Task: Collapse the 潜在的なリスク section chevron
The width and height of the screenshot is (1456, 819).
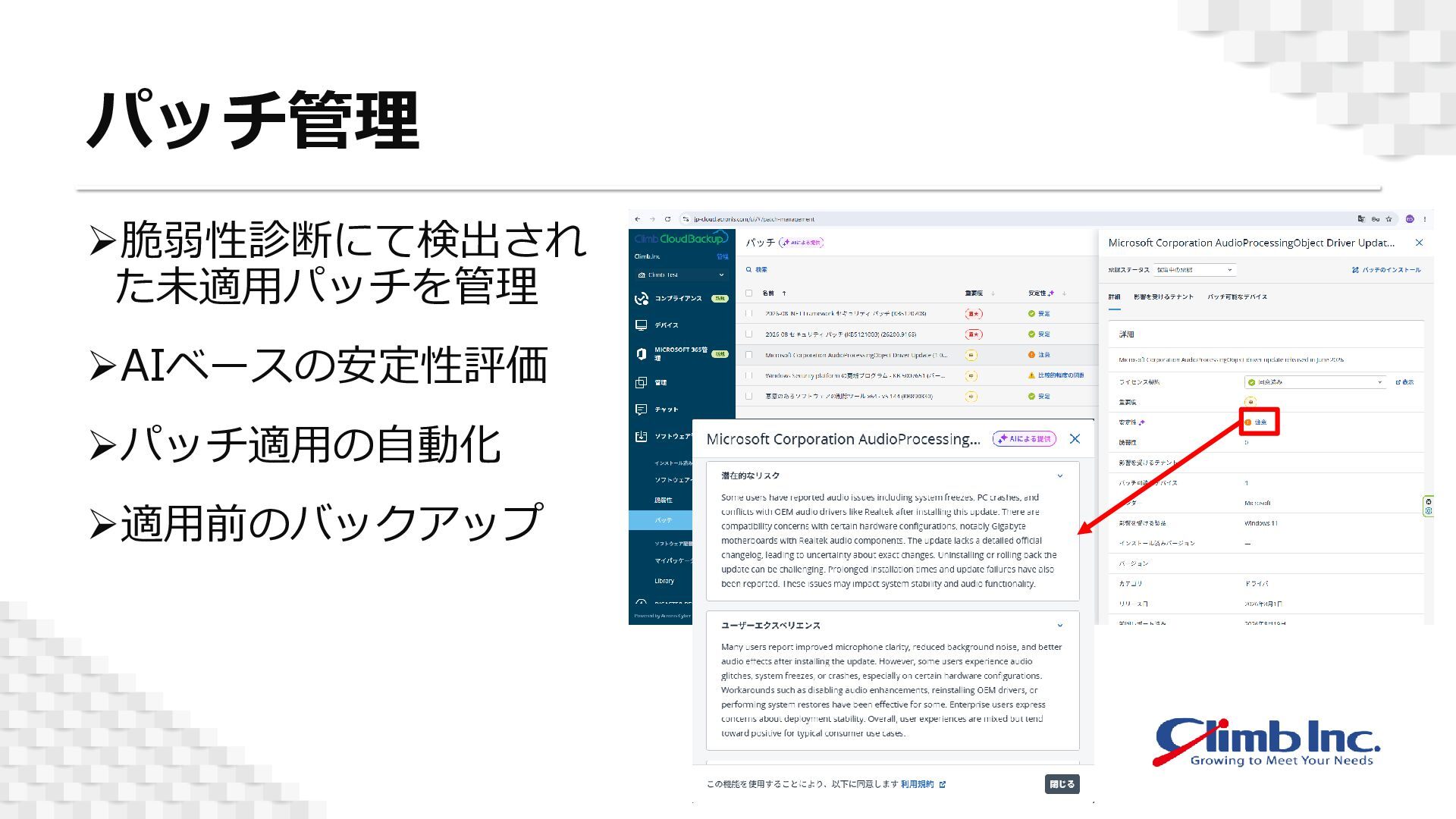Action: pyautogui.click(x=1060, y=476)
